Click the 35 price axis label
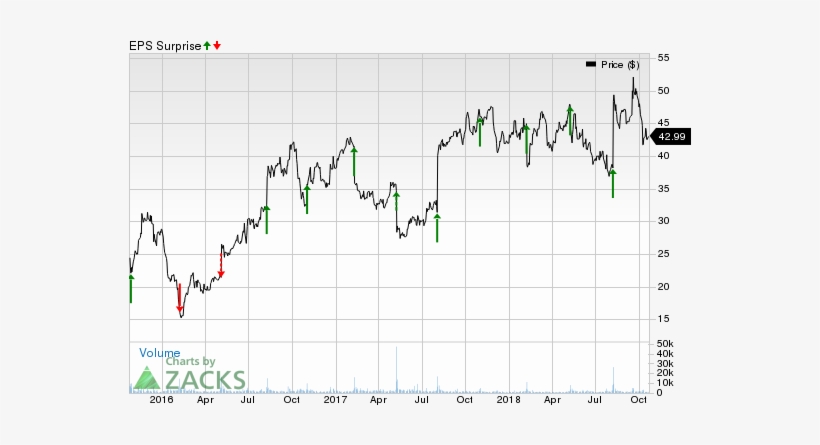The width and height of the screenshot is (820, 445). pyautogui.click(x=664, y=189)
